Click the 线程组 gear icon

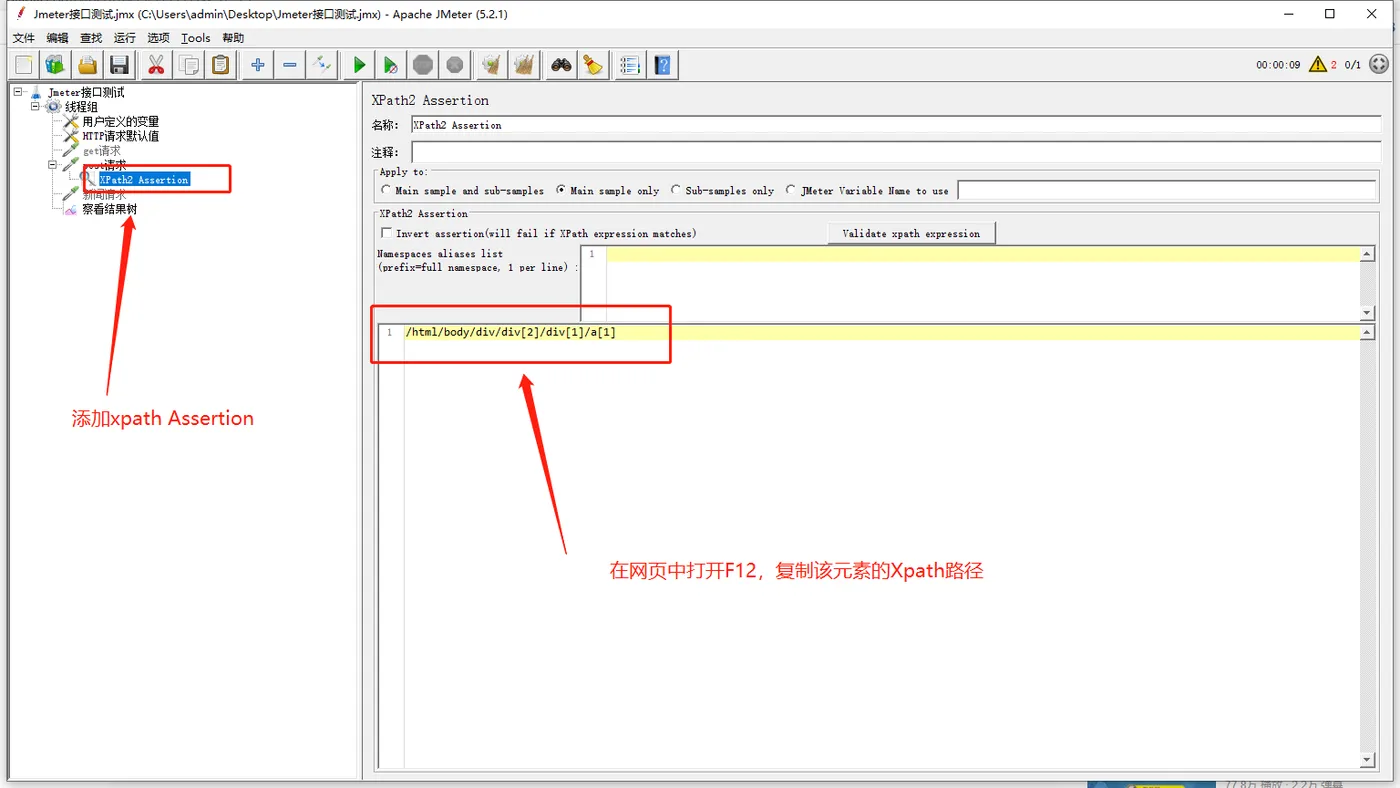tap(53, 107)
